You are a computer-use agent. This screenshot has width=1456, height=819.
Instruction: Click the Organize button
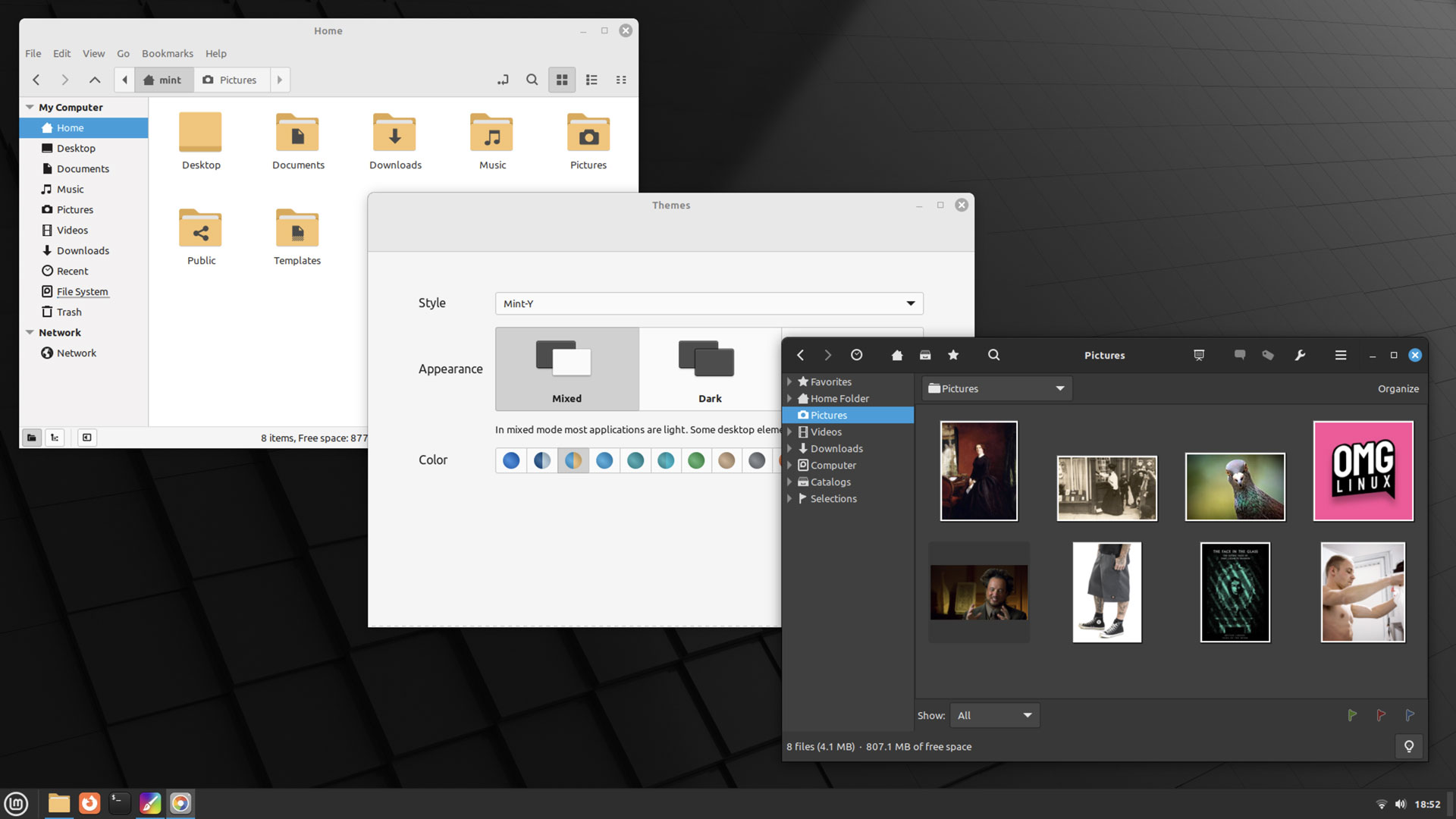click(x=1398, y=388)
